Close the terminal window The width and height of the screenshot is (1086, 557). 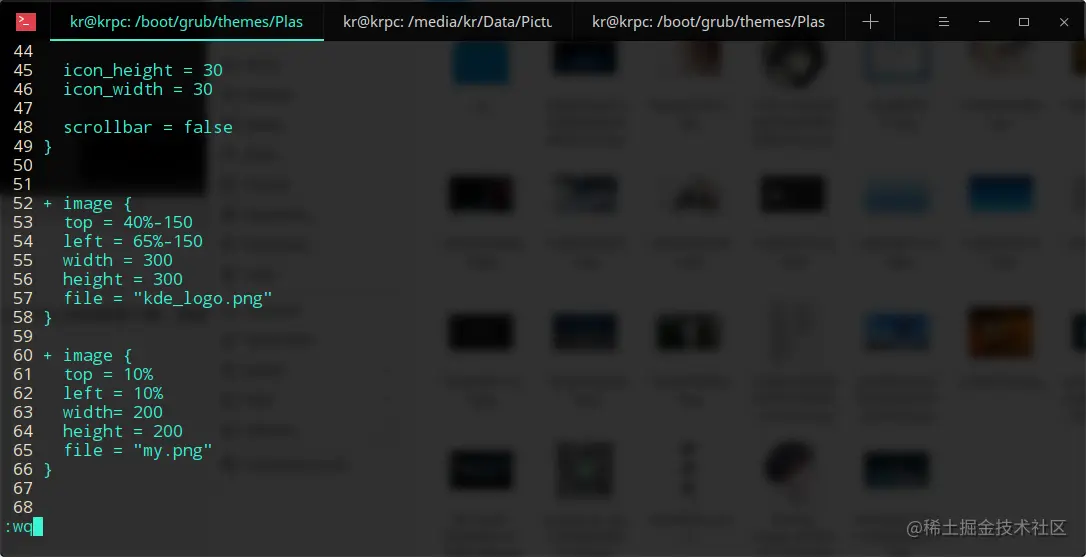[1065, 22]
